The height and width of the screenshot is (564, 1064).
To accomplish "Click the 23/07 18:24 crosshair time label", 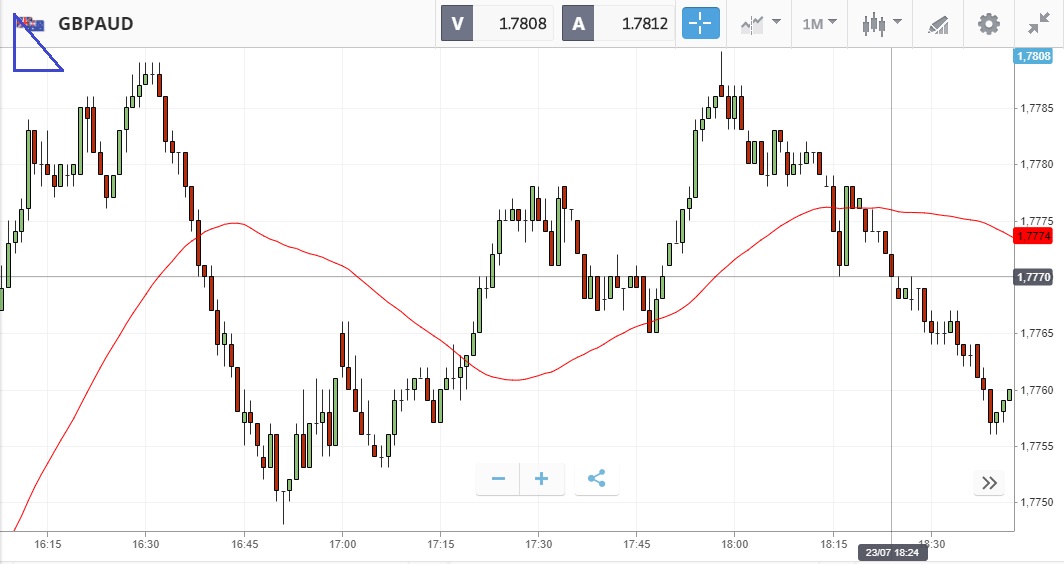I will click(x=892, y=551).
